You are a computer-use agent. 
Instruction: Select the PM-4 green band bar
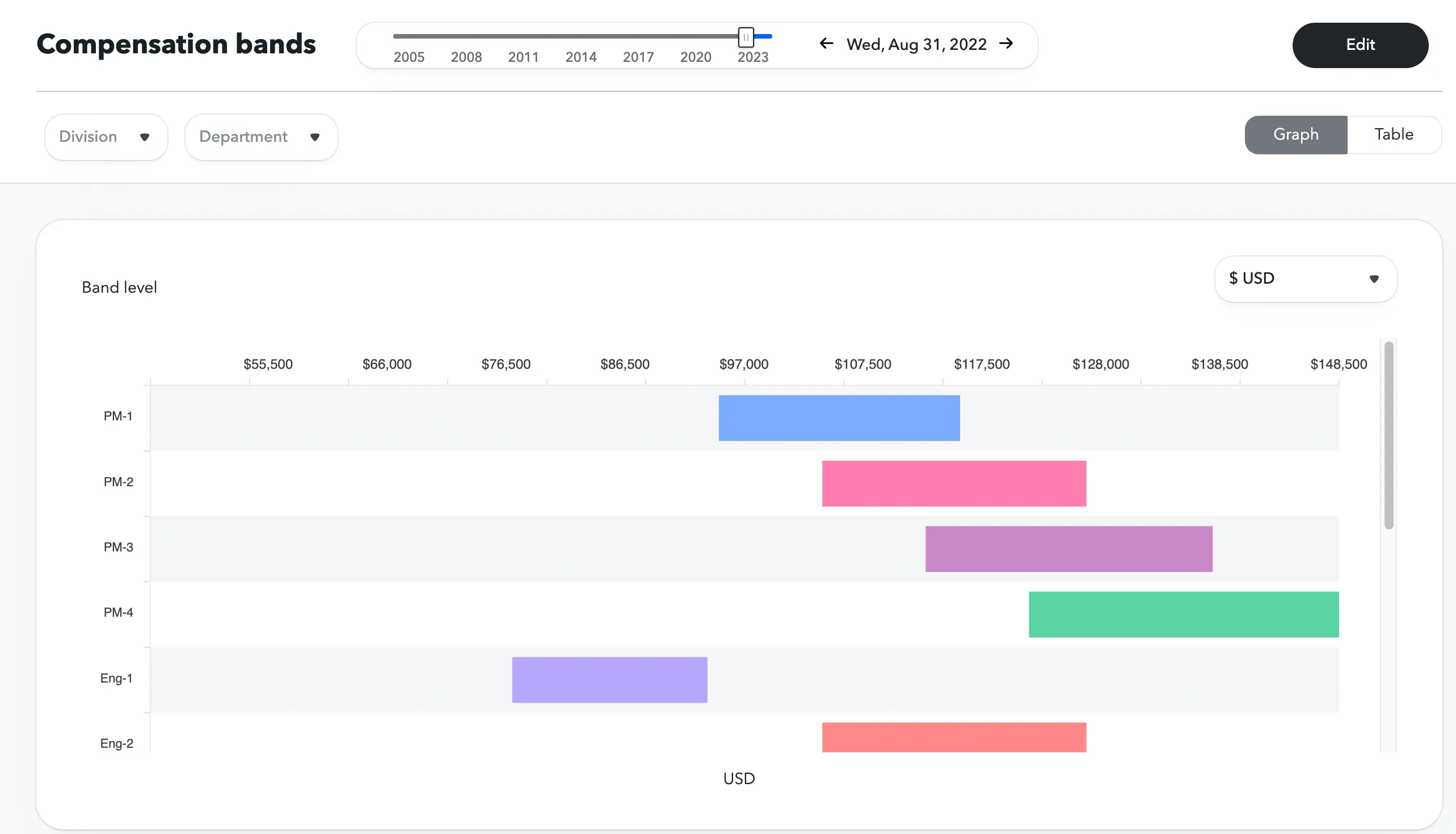(x=1184, y=614)
